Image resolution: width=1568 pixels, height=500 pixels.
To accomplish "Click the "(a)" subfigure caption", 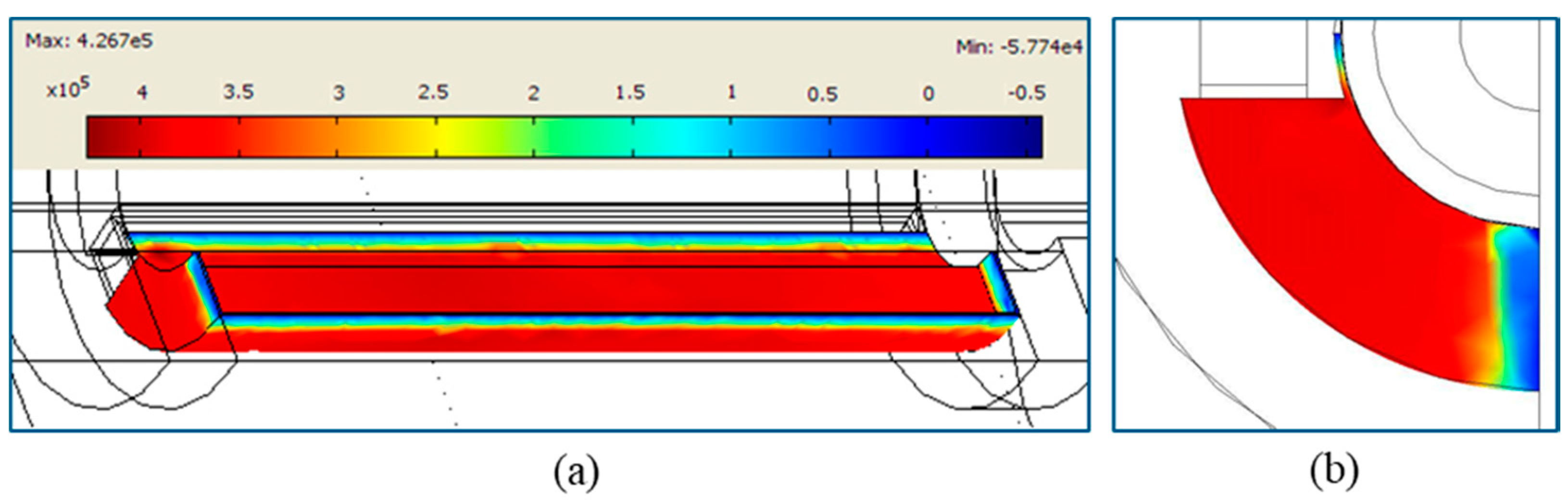I will (x=576, y=472).
